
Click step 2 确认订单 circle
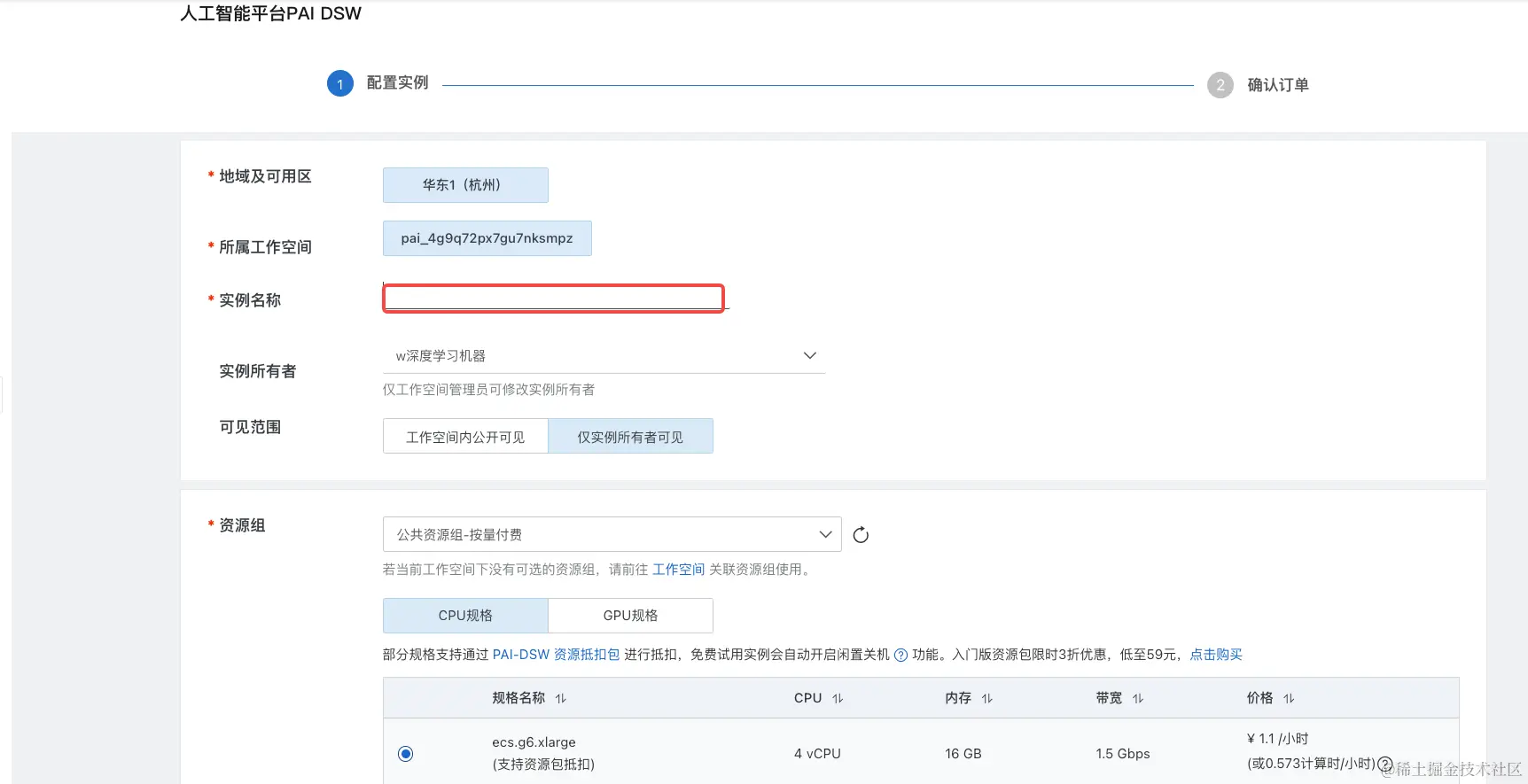(x=1220, y=85)
